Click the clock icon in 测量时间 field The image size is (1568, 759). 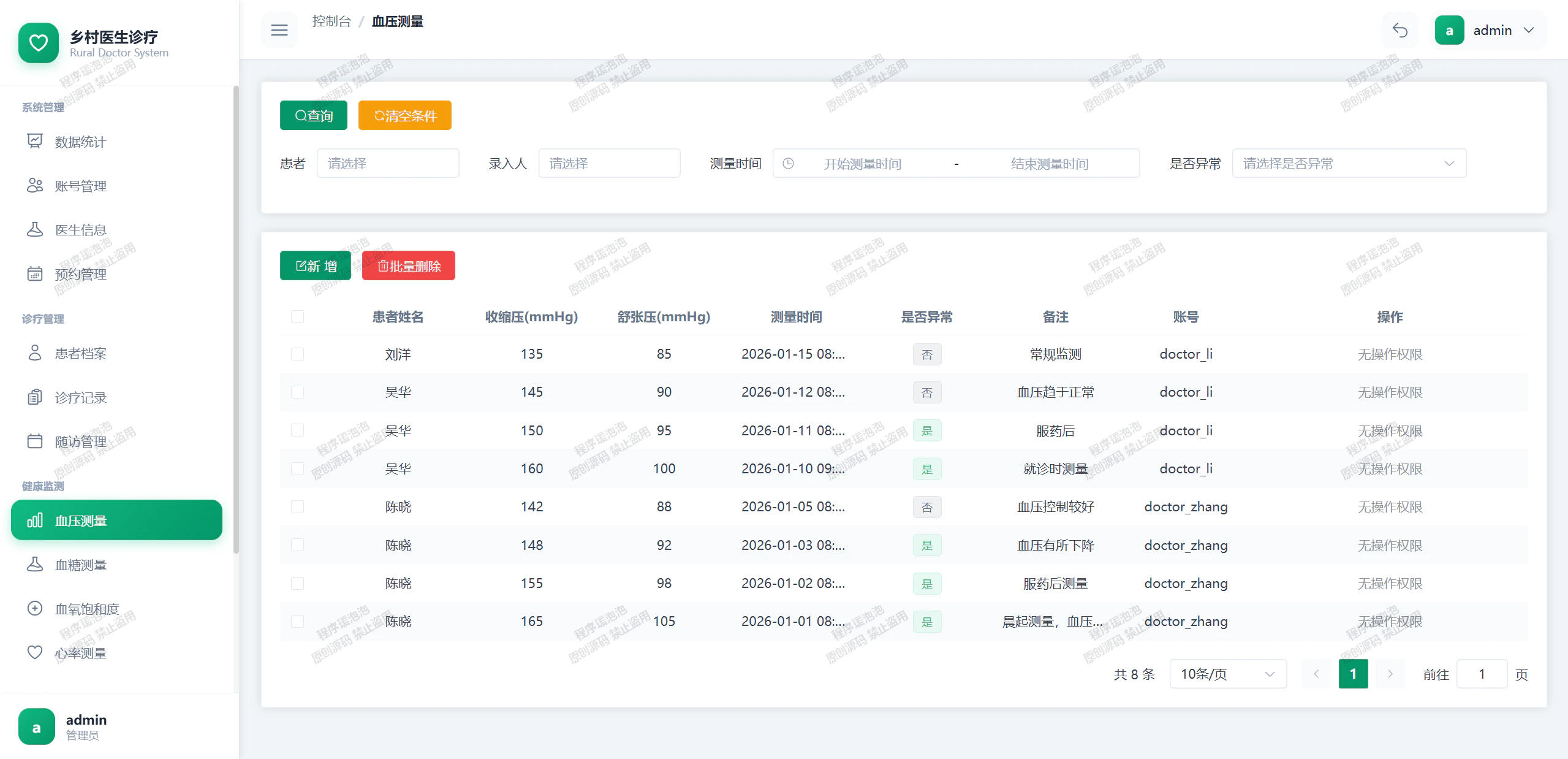point(789,164)
